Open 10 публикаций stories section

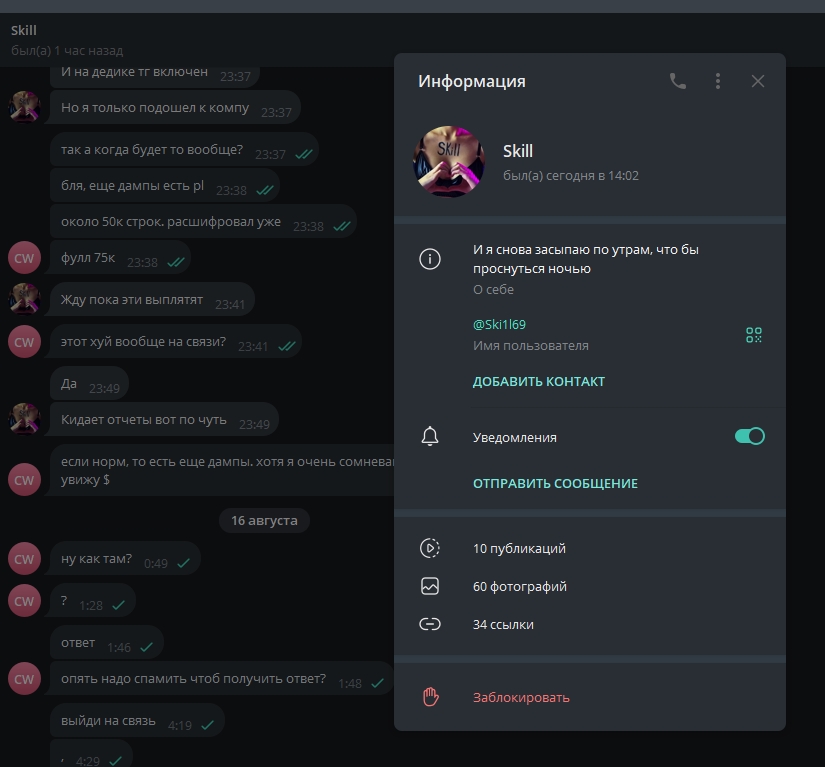pos(590,548)
